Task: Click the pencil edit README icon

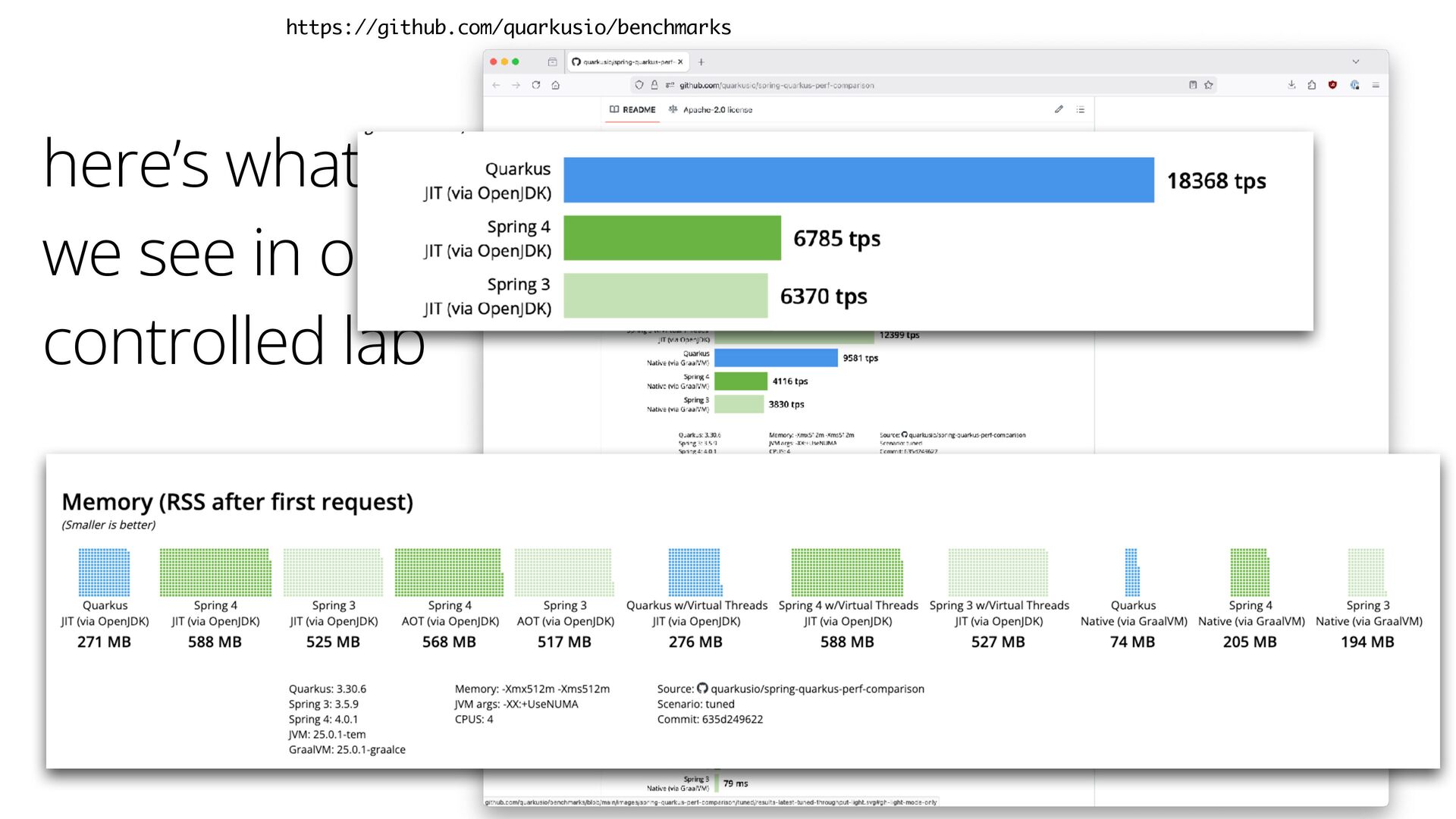Action: pos(1059,109)
